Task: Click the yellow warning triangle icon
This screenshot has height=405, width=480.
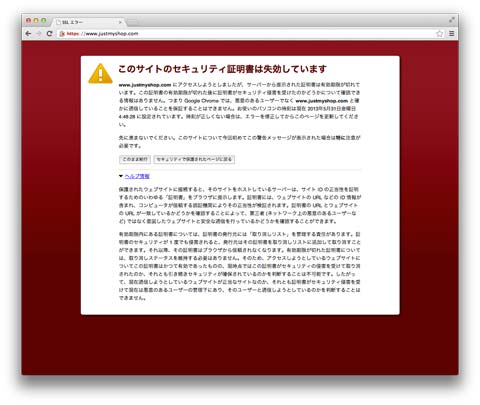Action: (100, 74)
